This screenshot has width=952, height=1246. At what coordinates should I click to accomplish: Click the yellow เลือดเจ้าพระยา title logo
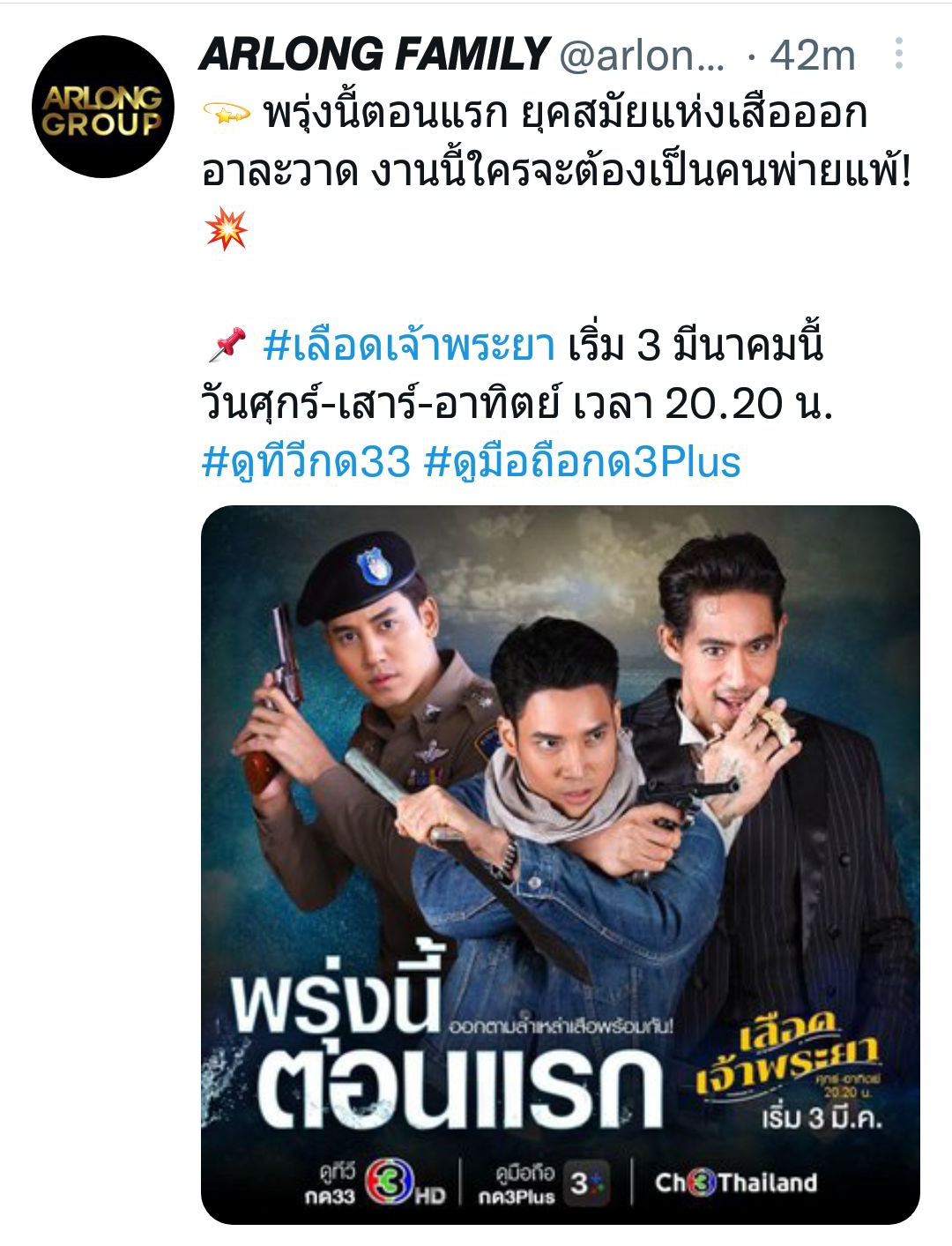[786, 1053]
